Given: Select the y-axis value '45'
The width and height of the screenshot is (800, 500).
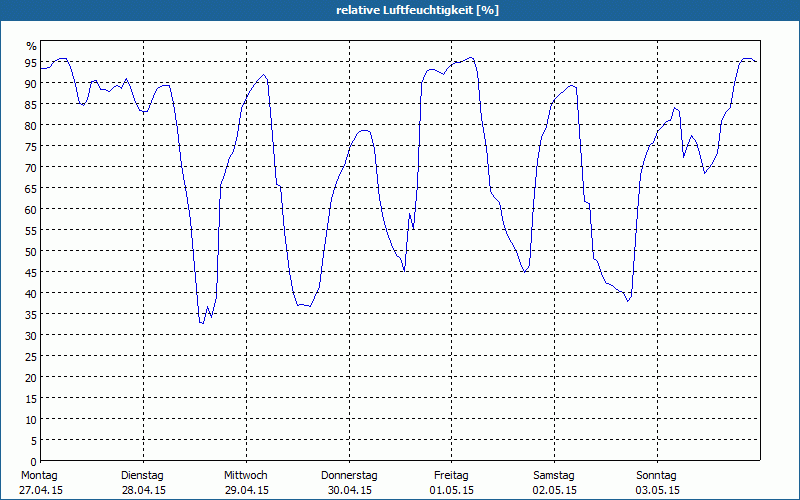Looking at the screenshot, I should (31, 272).
